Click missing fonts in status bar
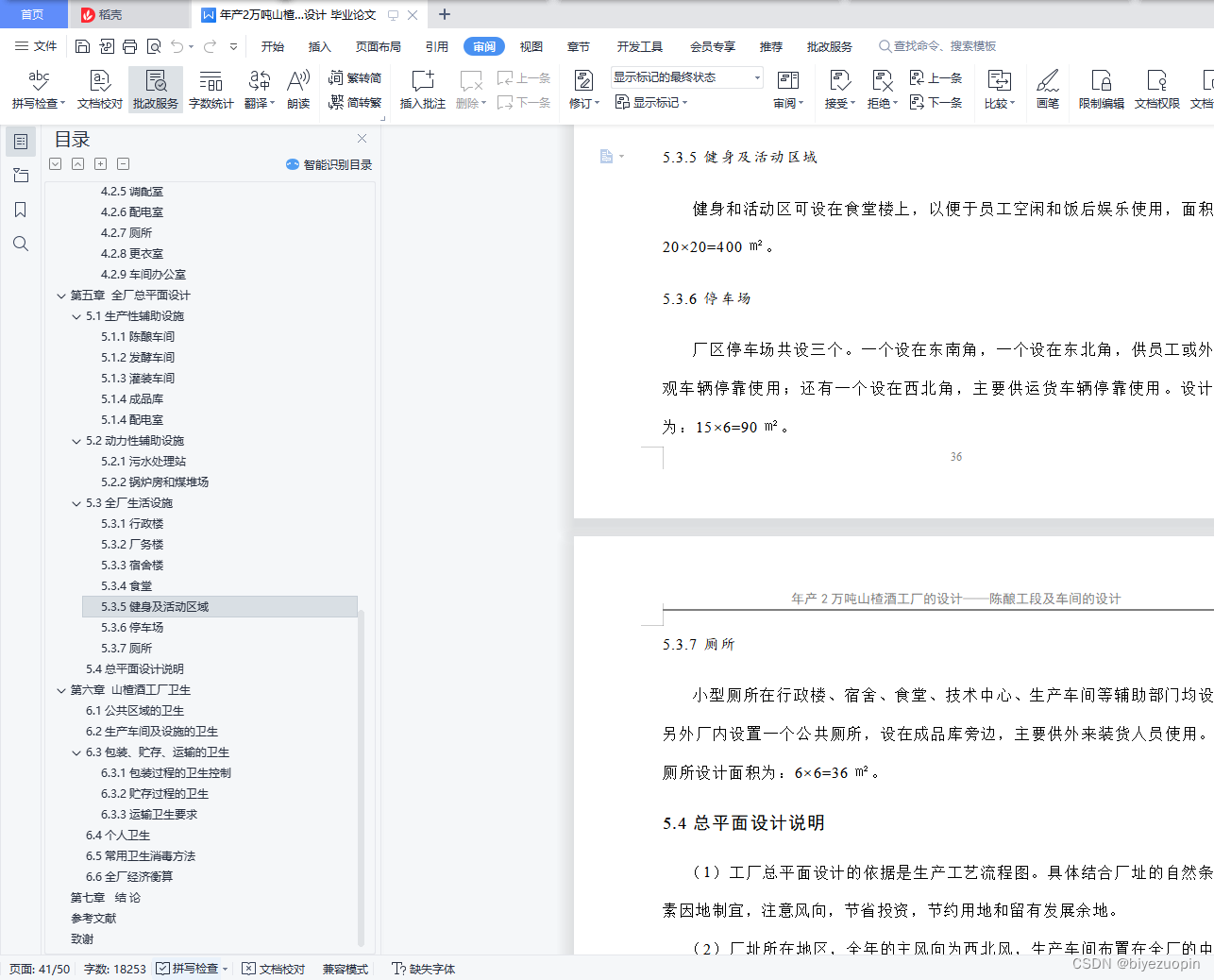This screenshot has height=980, width=1214. coord(424,969)
